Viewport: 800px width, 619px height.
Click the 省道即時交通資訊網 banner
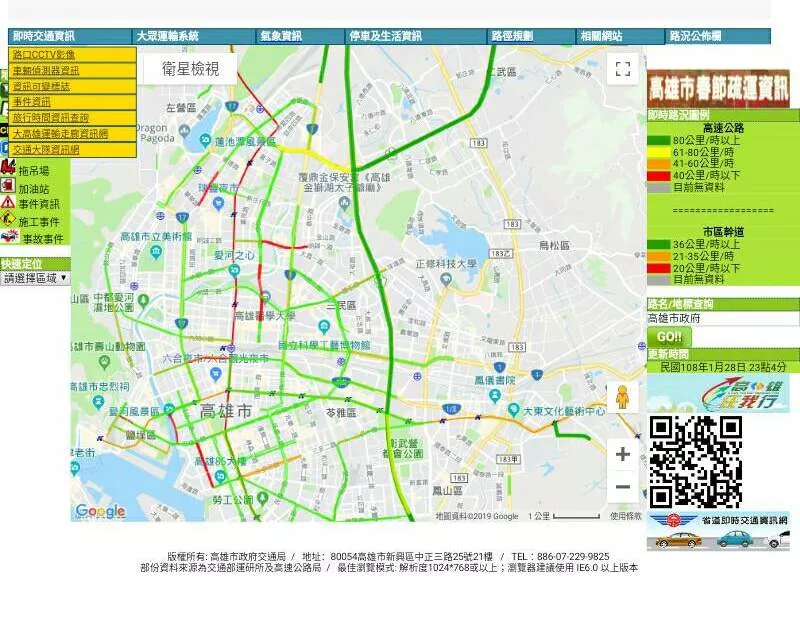(718, 531)
